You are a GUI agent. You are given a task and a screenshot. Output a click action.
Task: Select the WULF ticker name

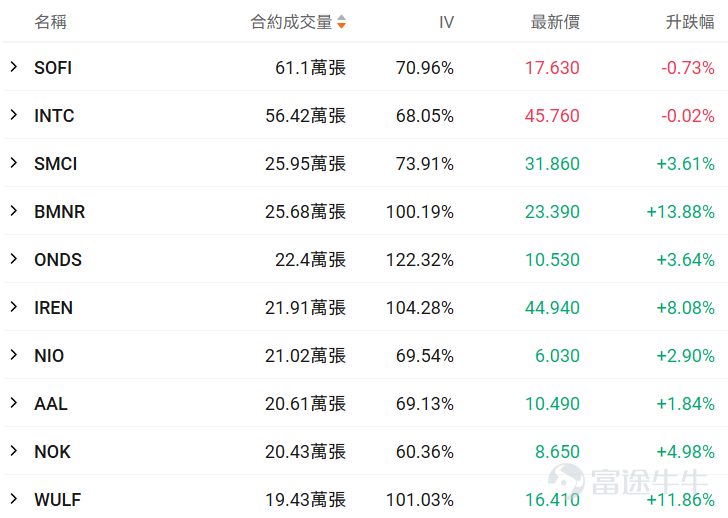pyautogui.click(x=58, y=500)
